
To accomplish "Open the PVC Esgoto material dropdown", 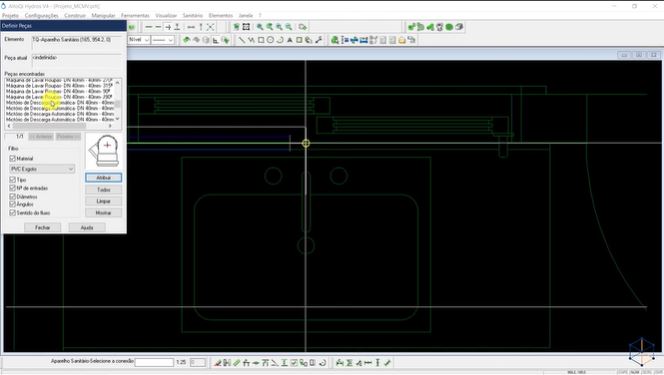I will [x=42, y=169].
